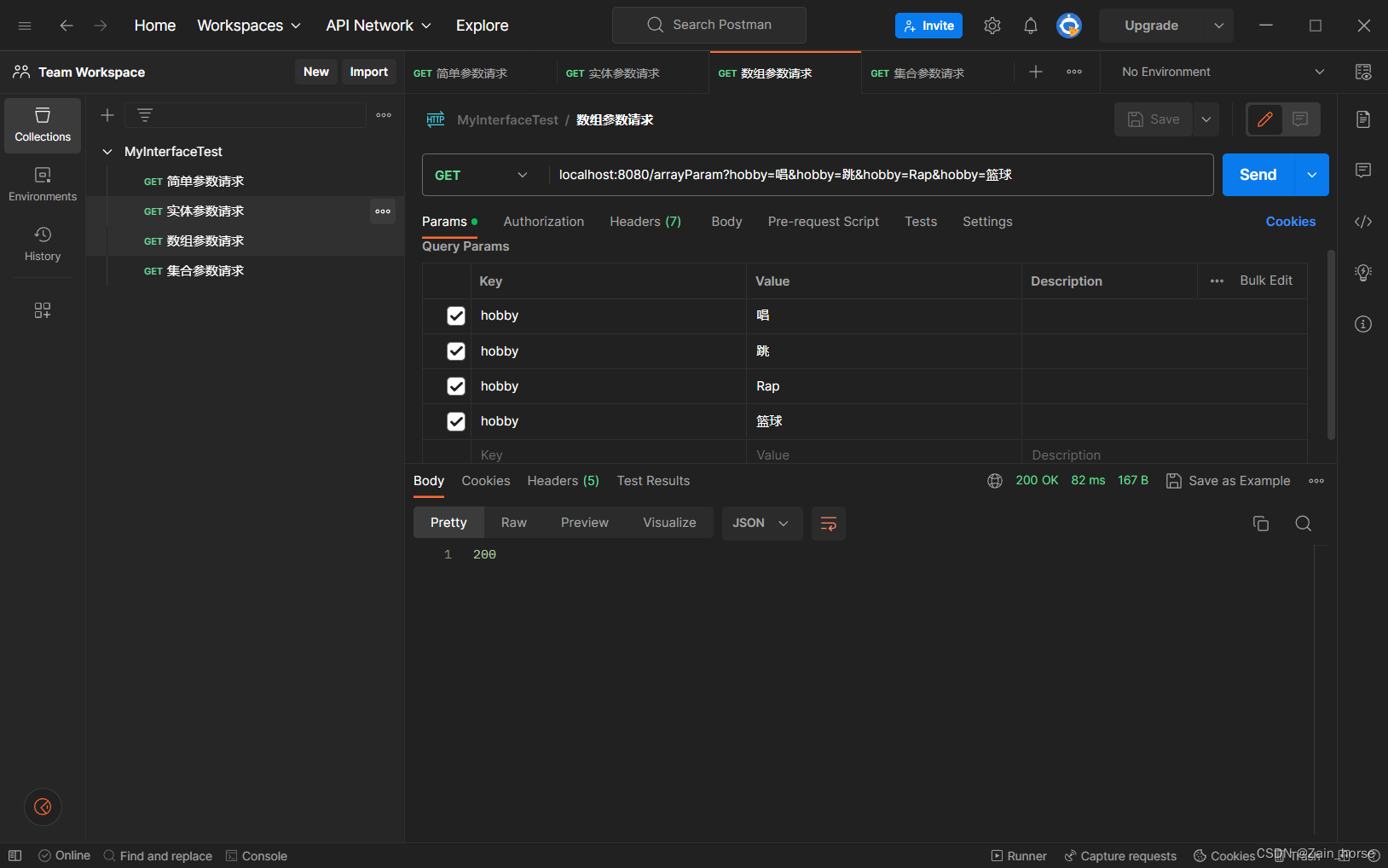This screenshot has width=1388, height=868.
Task: Open comments icon in right sidebar
Action: coord(1363,171)
